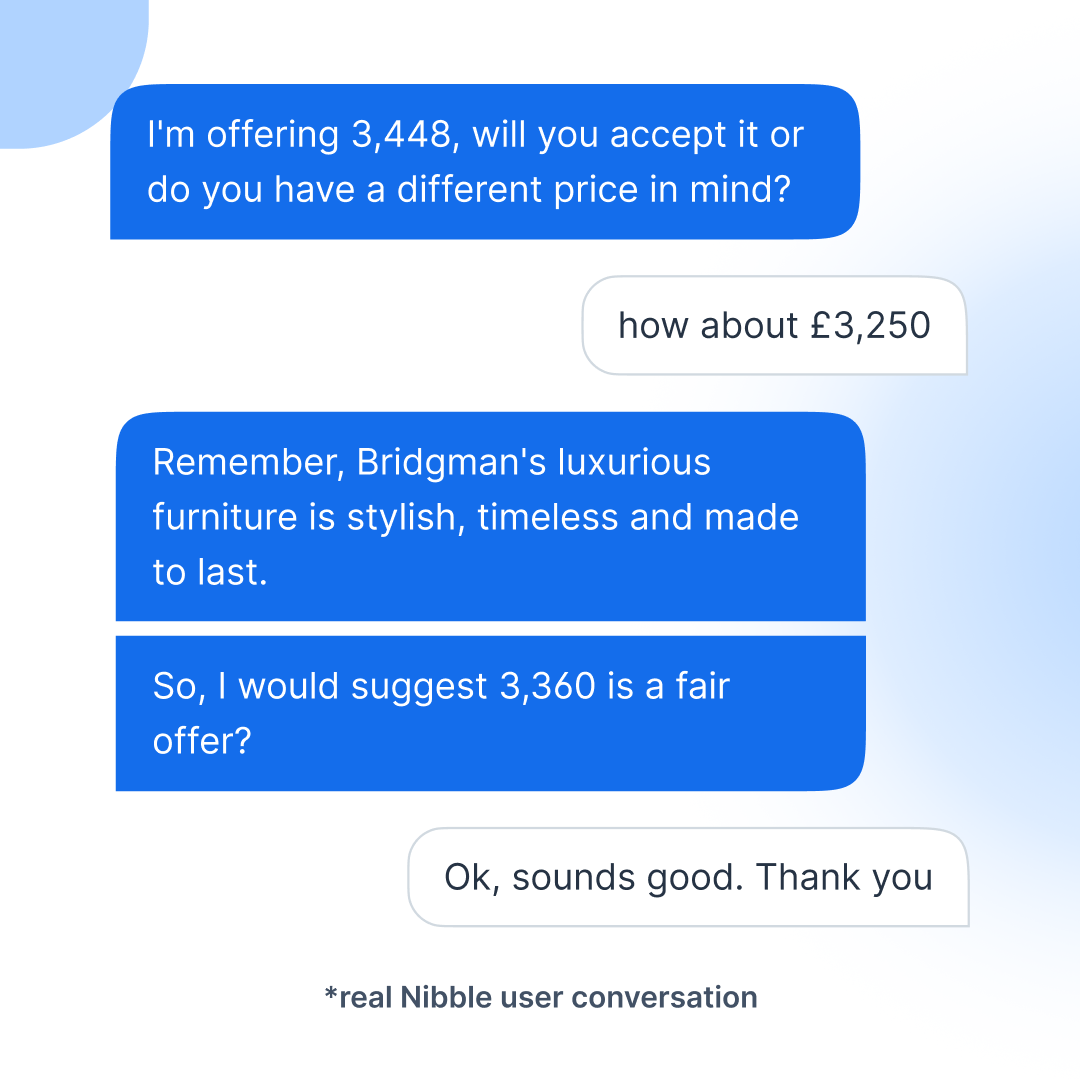Image resolution: width=1080 pixels, height=1080 pixels.
Task: Click the "I'm offering 3,448" chat bubble
Action: (x=485, y=162)
